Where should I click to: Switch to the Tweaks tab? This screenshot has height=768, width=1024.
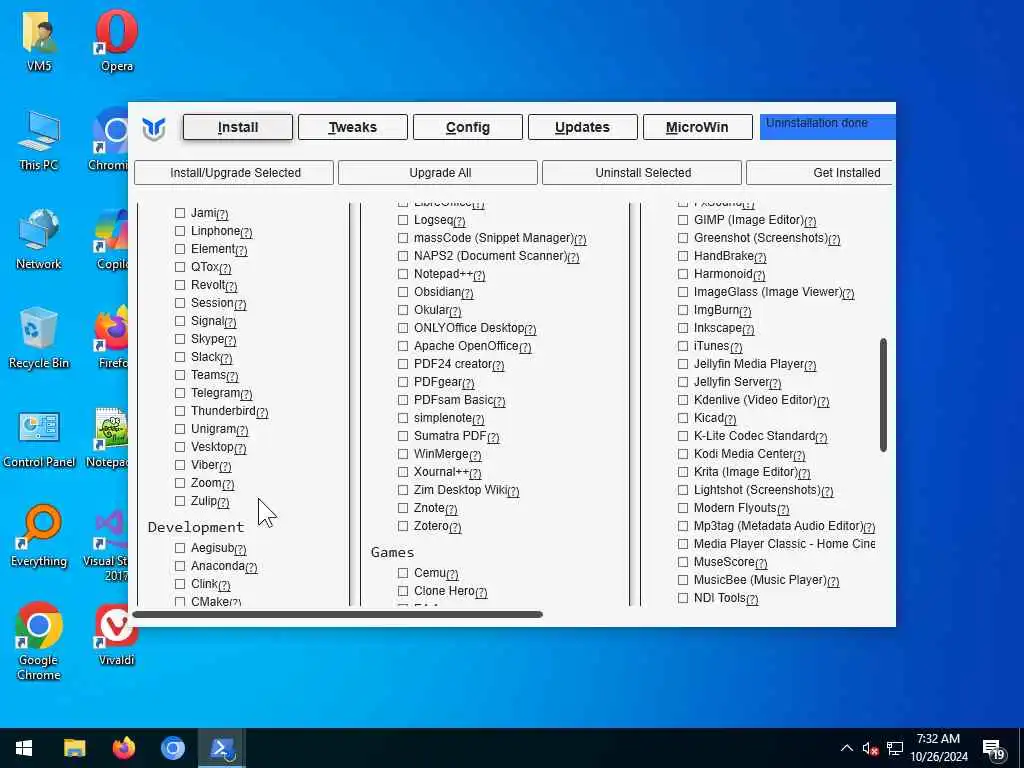353,127
